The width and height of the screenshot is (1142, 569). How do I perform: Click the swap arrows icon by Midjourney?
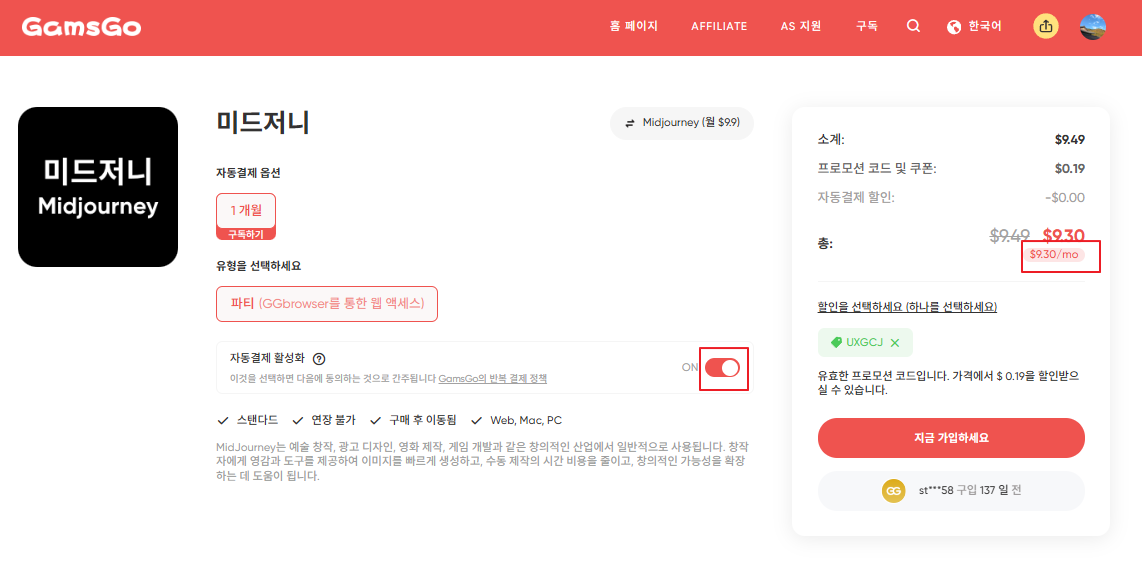click(630, 123)
